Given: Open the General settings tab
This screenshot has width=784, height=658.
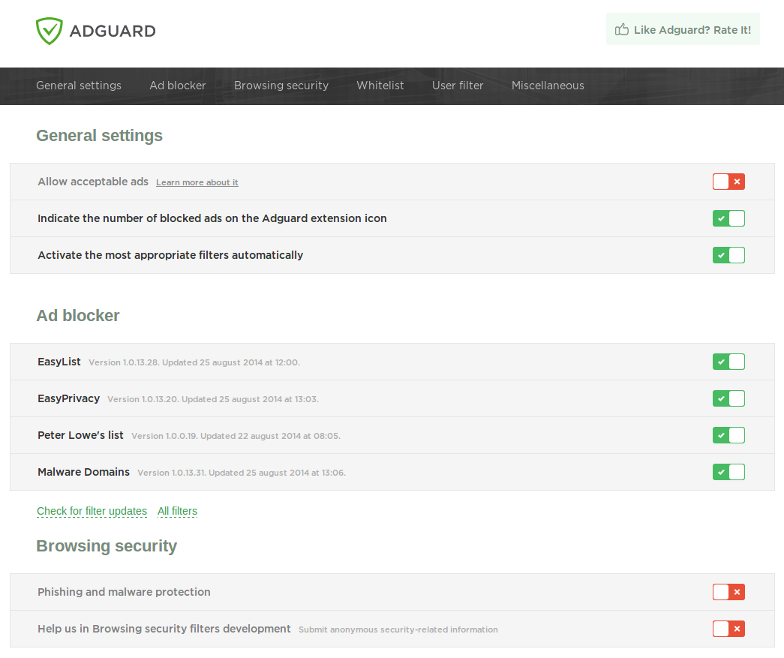Looking at the screenshot, I should pos(78,86).
